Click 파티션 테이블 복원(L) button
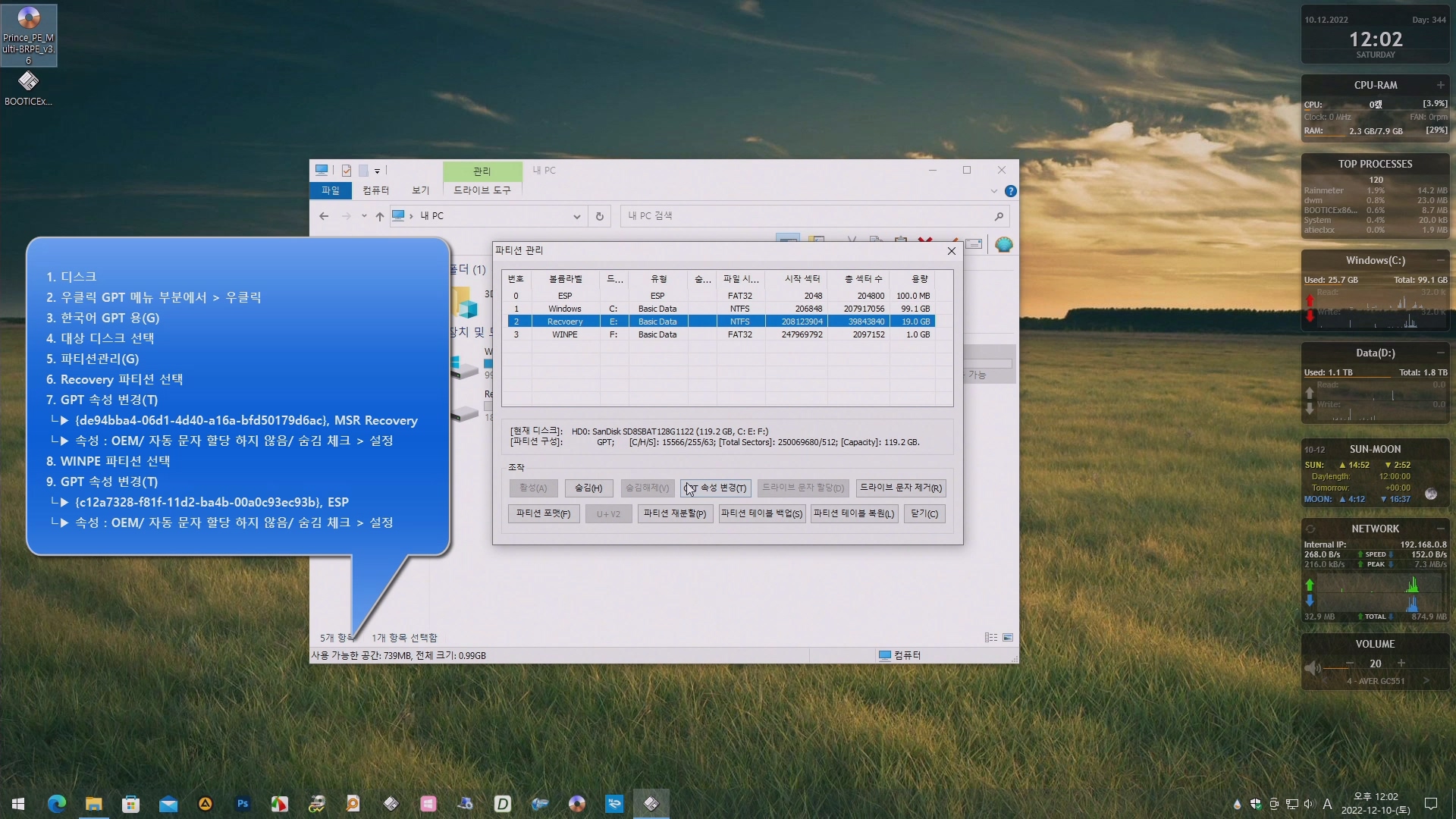Image resolution: width=1456 pixels, height=819 pixels. [854, 514]
